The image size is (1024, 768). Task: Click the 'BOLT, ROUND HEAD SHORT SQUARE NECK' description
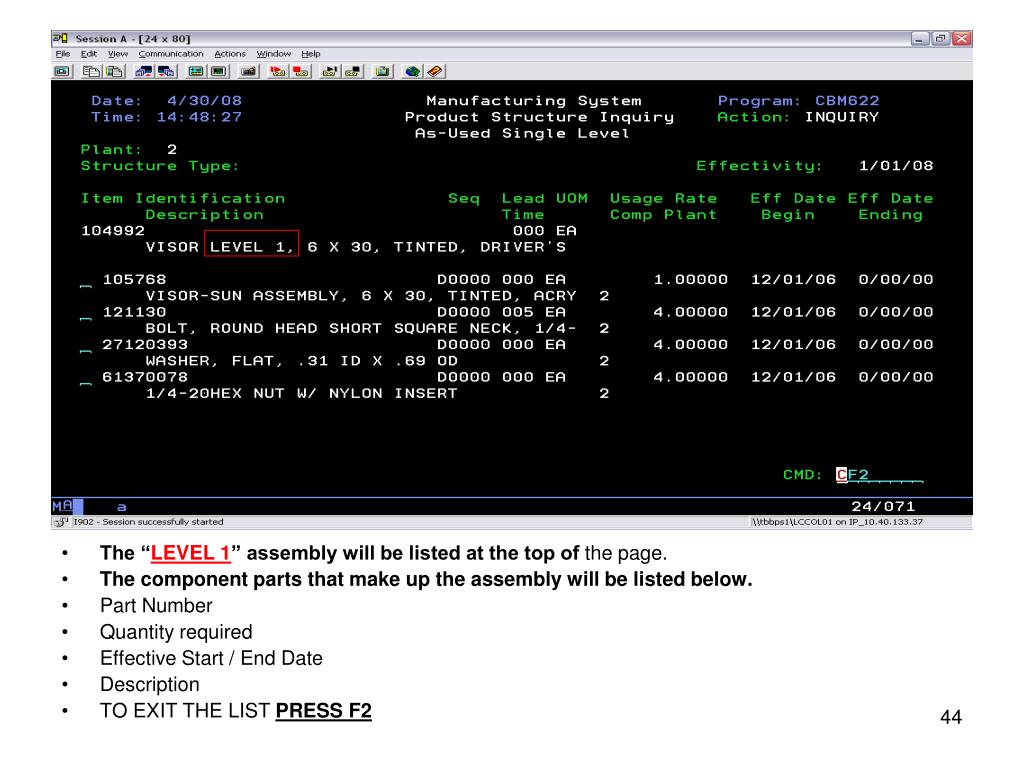[360, 328]
